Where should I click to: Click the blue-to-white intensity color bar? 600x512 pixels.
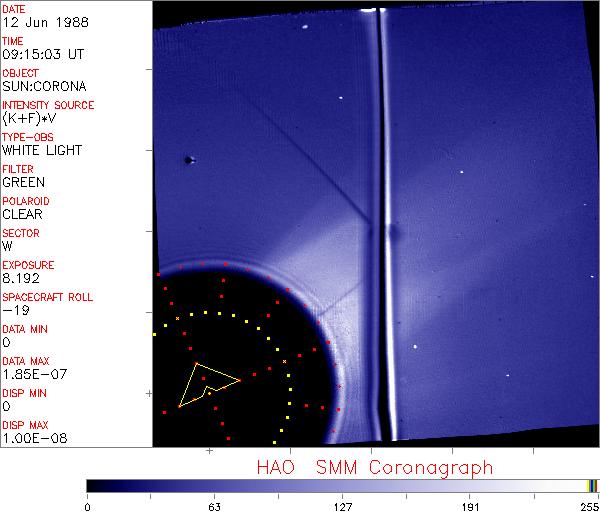[342, 486]
